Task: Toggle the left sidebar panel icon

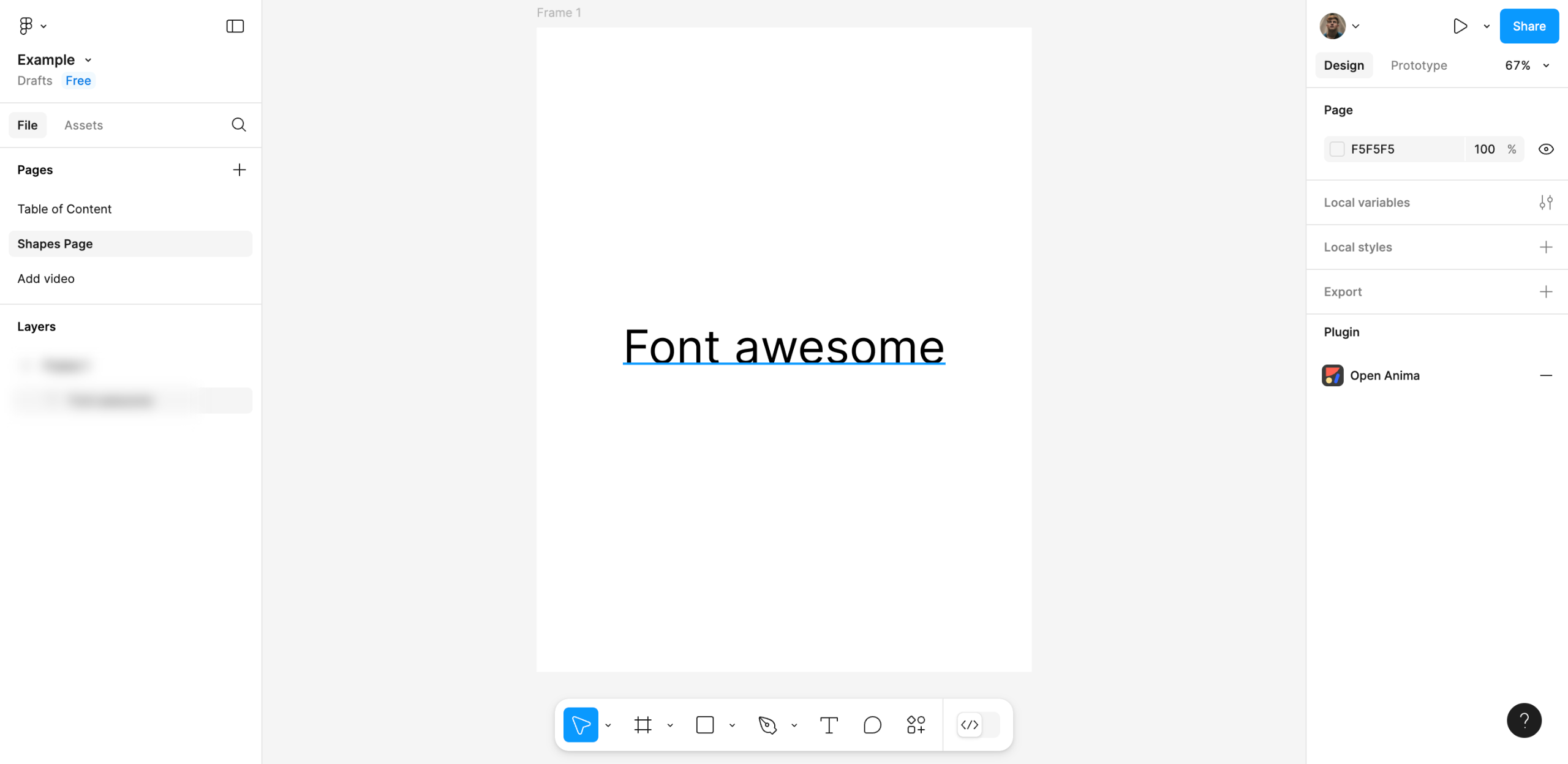Action: click(235, 26)
